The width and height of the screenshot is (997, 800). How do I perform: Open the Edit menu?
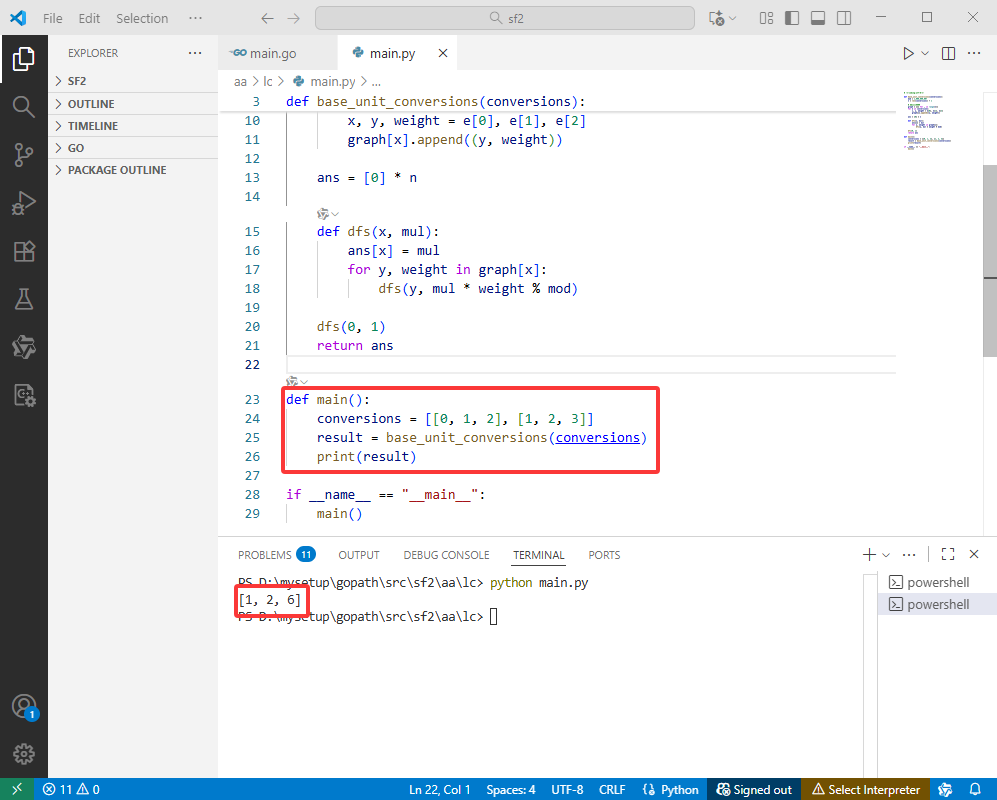(x=89, y=18)
